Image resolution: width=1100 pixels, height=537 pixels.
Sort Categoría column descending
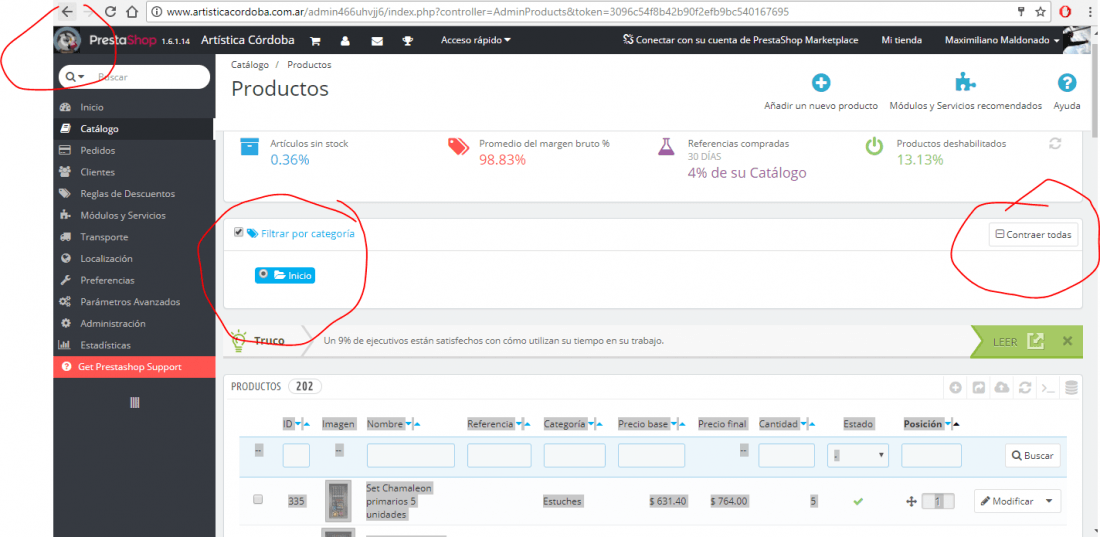591,425
